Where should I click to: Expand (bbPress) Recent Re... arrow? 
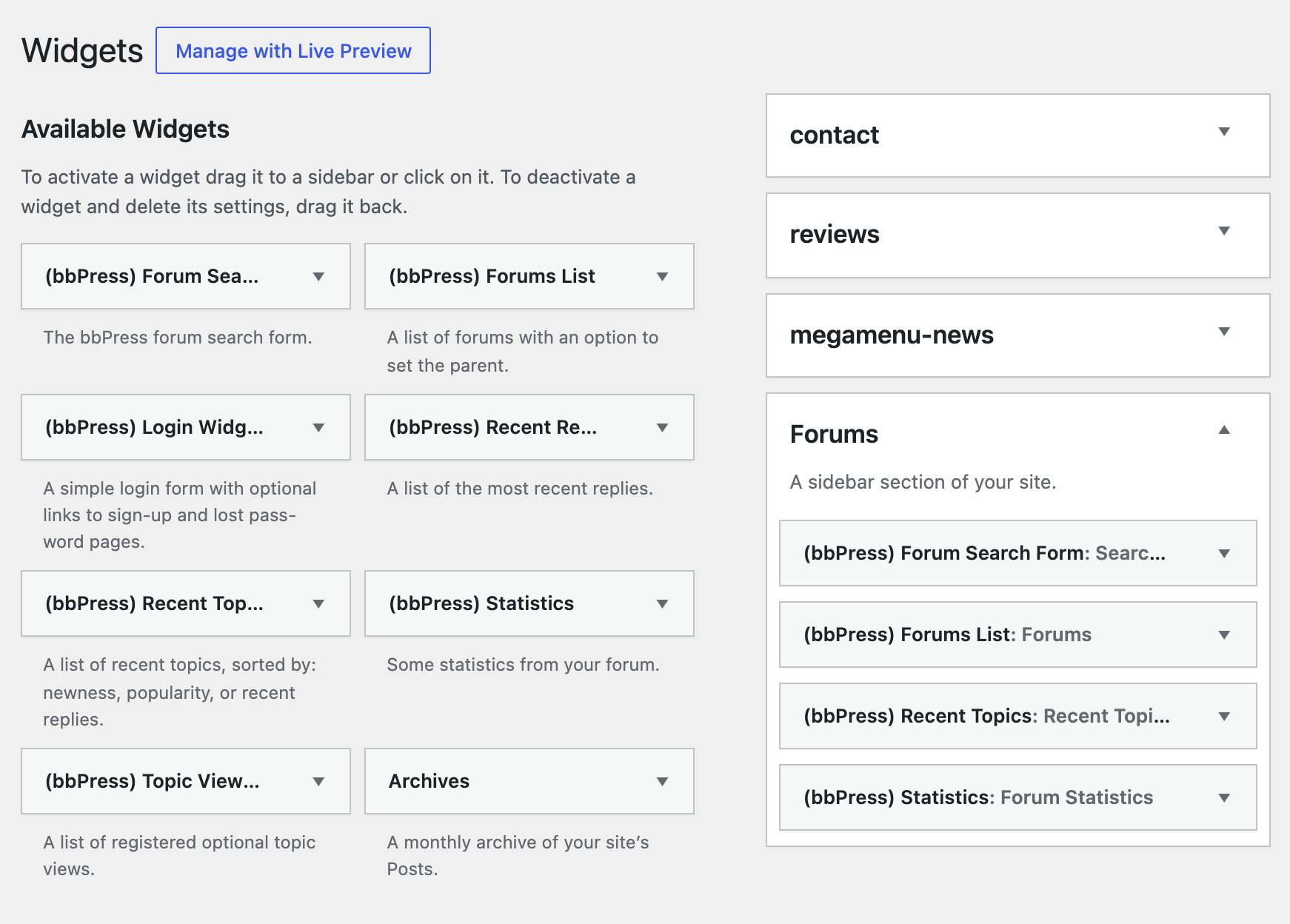click(662, 428)
